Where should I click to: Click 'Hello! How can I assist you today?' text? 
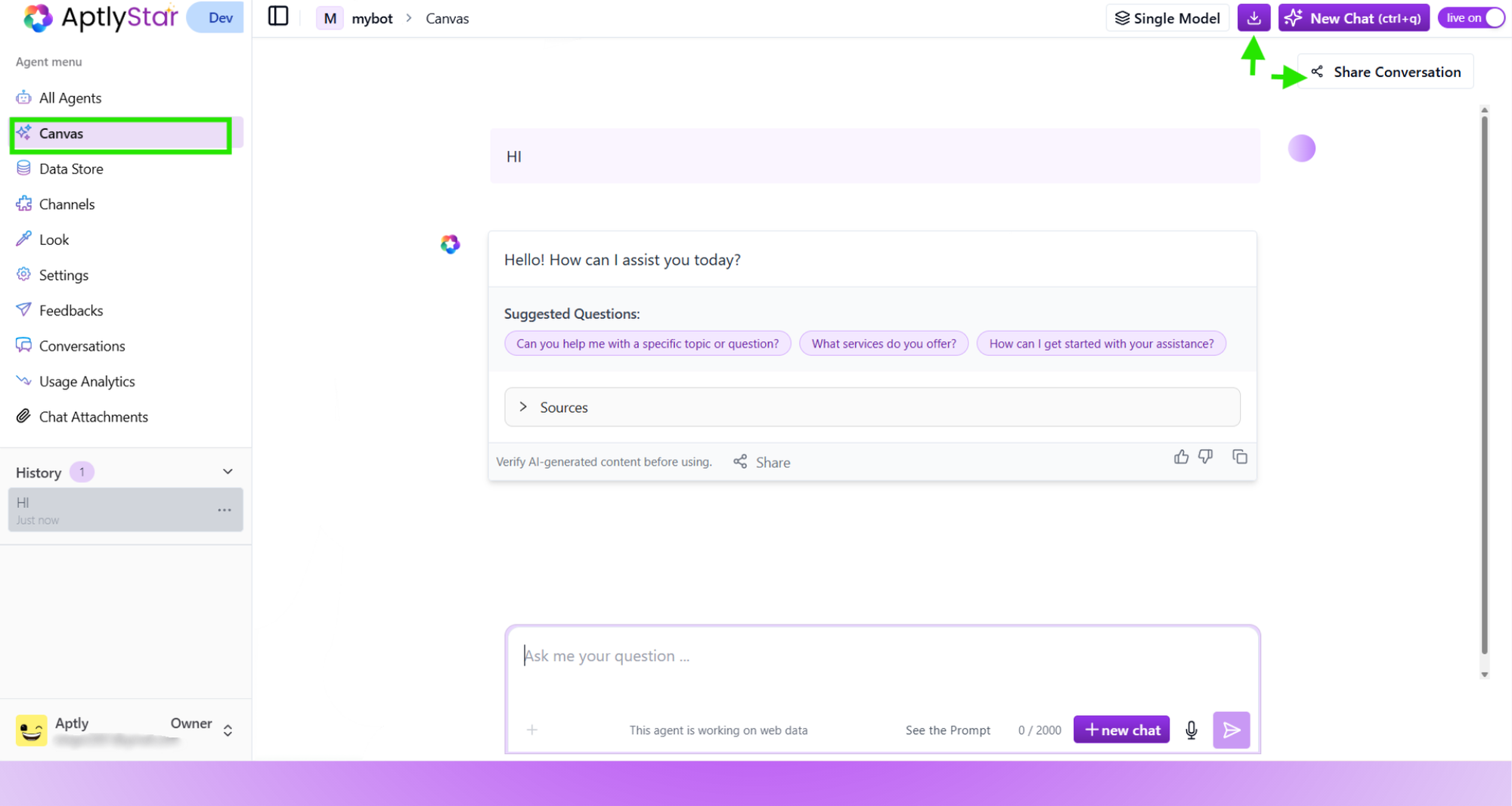tap(622, 260)
